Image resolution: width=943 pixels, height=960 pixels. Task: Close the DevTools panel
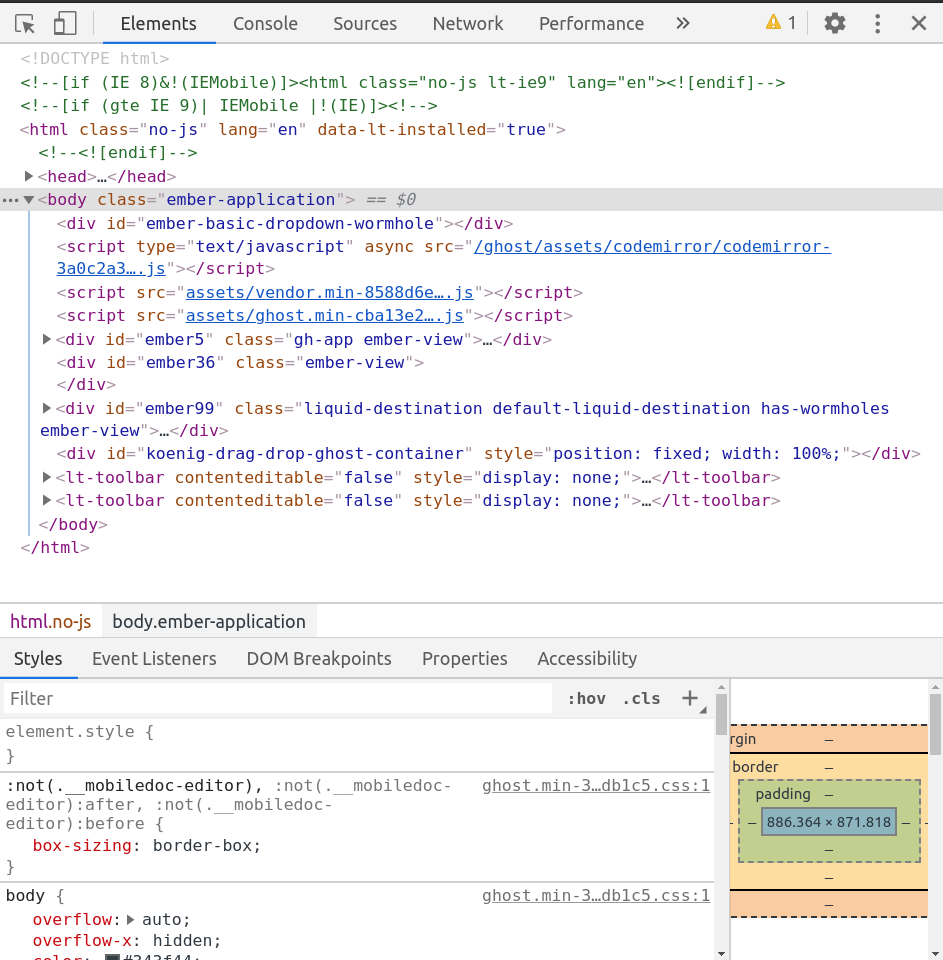tap(919, 23)
